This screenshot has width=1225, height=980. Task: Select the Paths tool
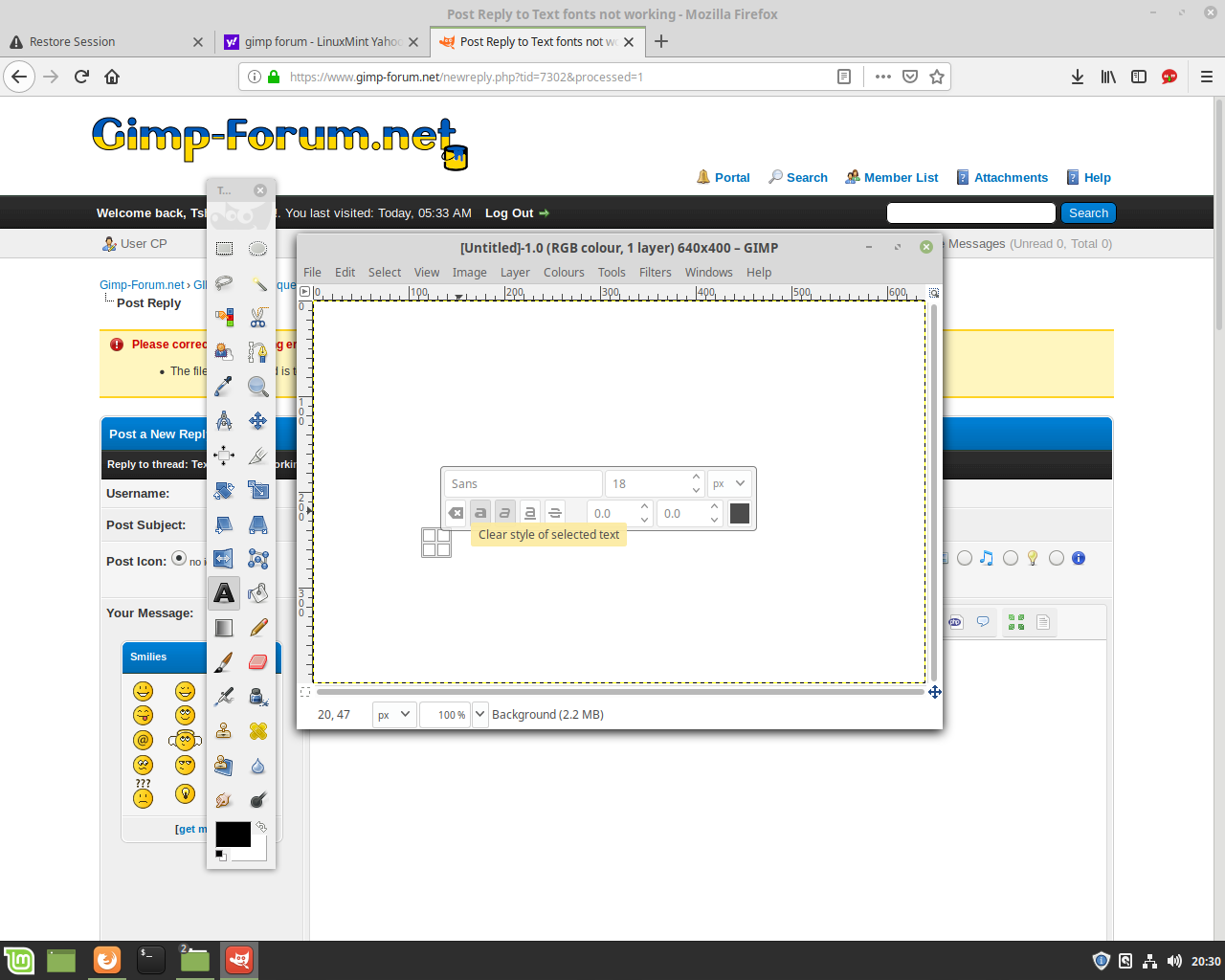(258, 352)
